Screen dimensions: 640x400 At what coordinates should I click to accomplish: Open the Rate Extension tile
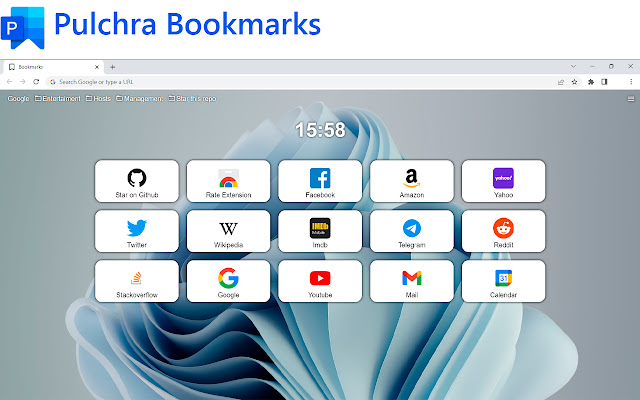tap(228, 181)
